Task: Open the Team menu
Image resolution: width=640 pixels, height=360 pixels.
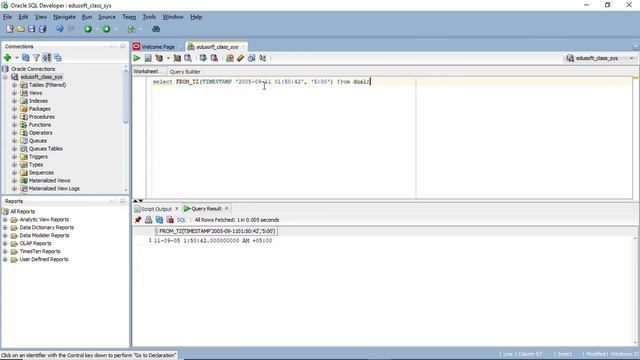Action: click(x=129, y=17)
